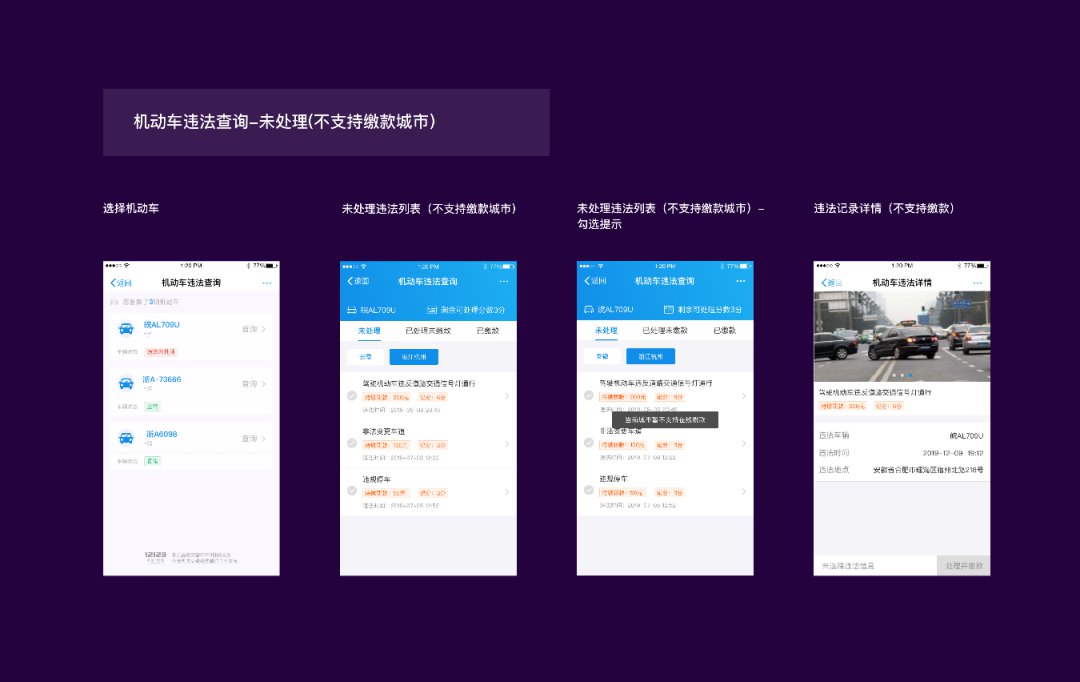Select the blue carousel dot on violation photo
This screenshot has width=1080, height=682.
tap(910, 375)
